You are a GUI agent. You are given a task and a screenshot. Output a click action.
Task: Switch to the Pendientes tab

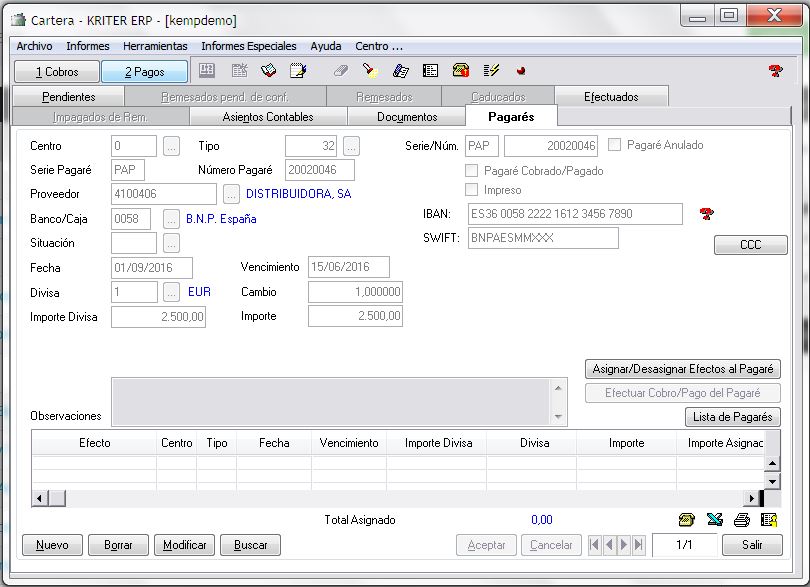(68, 97)
